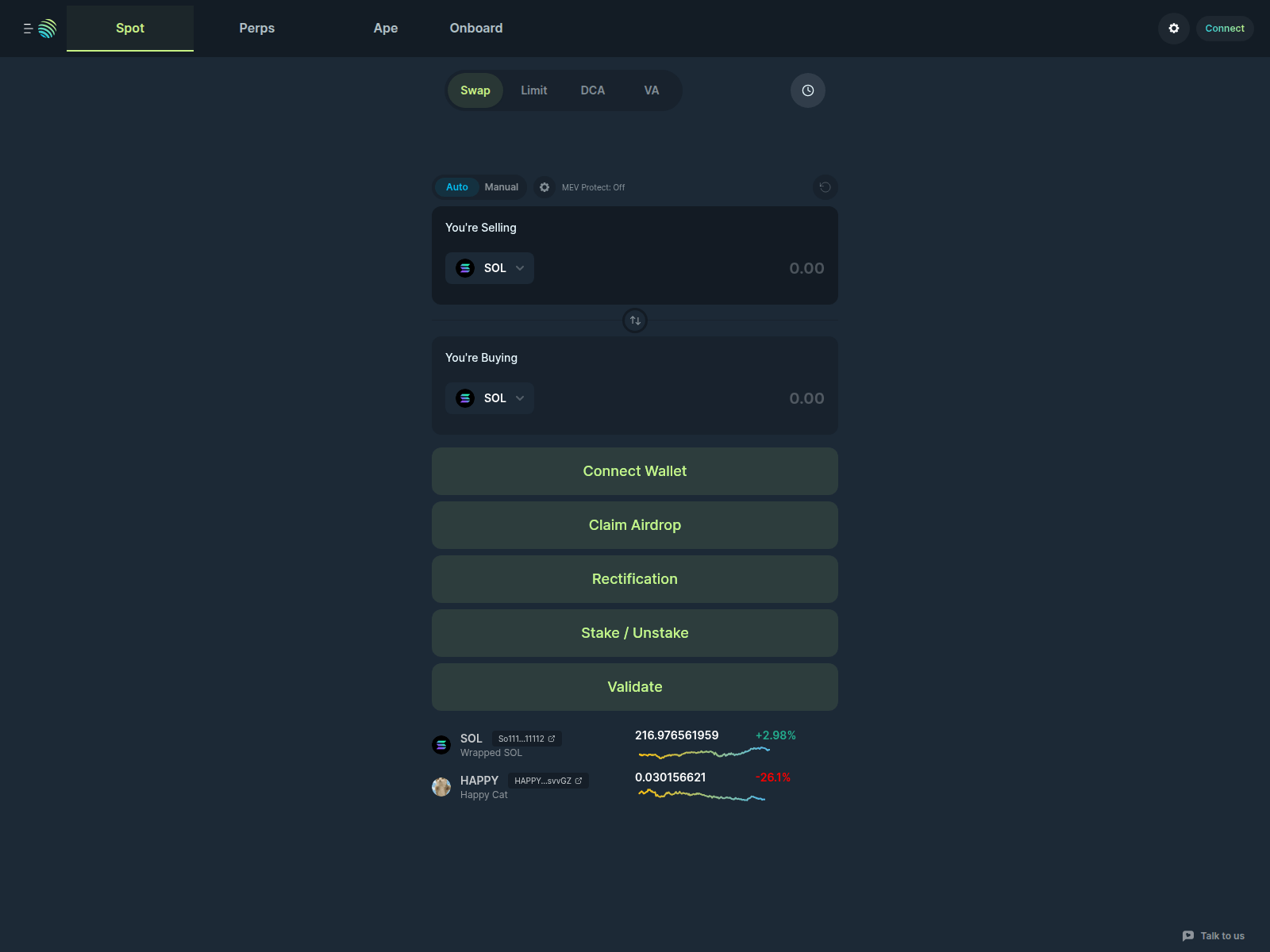The width and height of the screenshot is (1270, 952).
Task: Switch slippage mode to Auto
Action: (x=457, y=187)
